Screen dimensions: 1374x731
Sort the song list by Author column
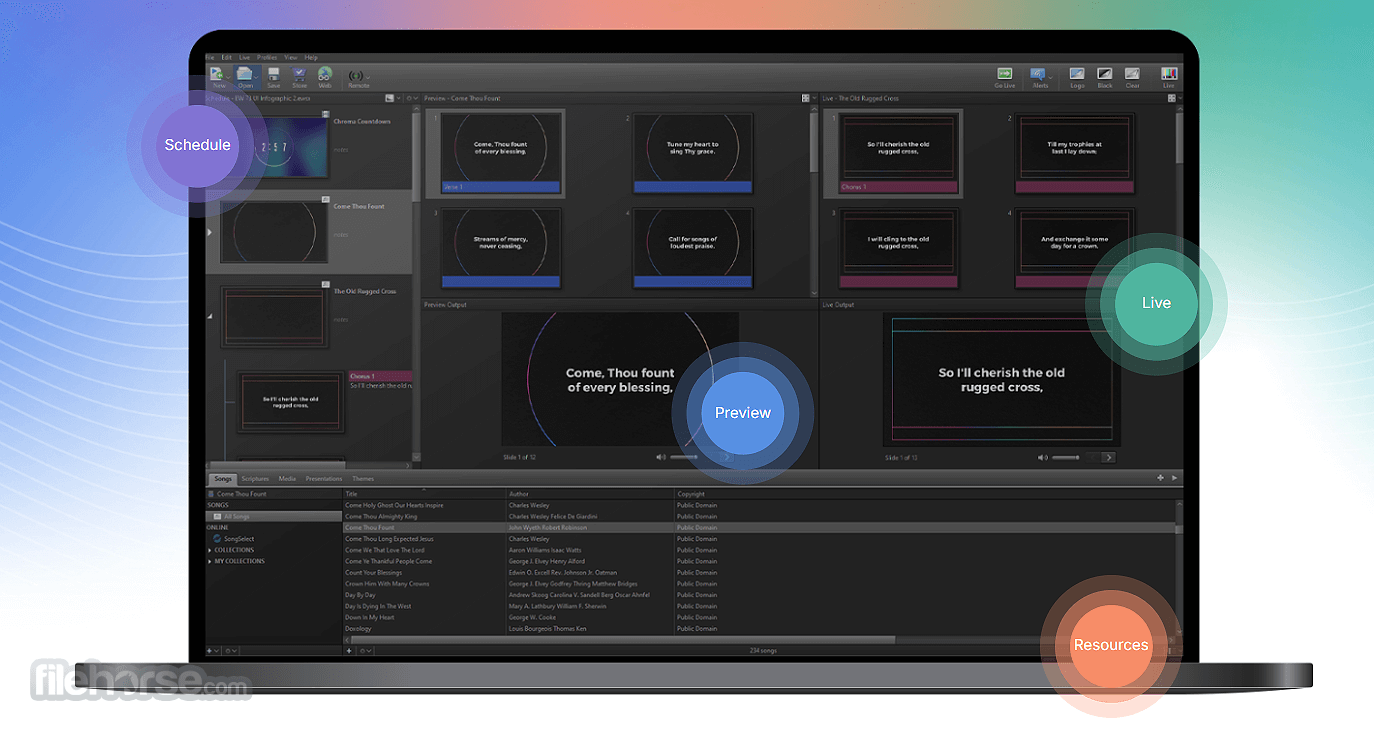(590, 494)
